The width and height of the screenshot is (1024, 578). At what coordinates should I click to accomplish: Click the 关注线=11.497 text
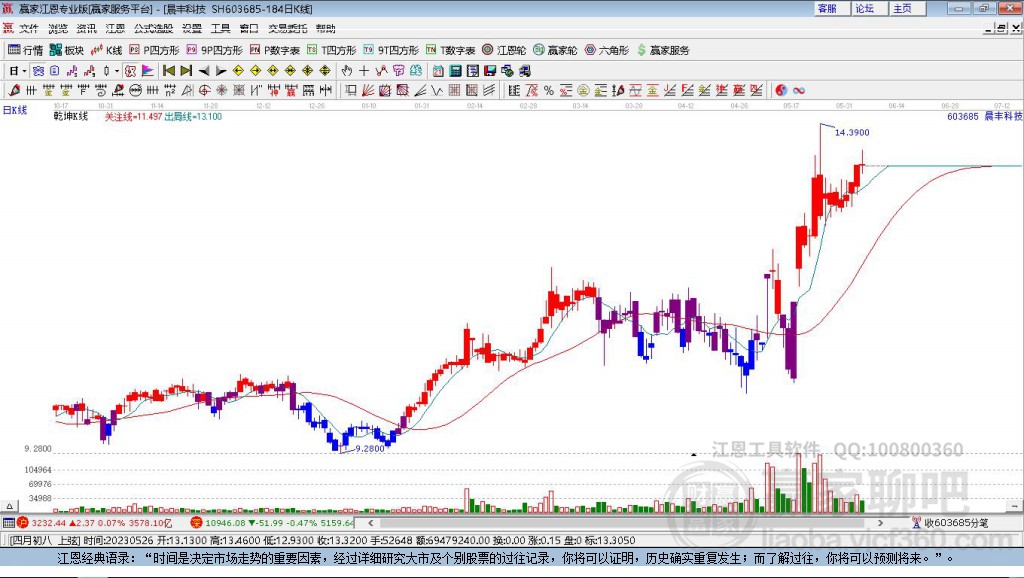133,116
